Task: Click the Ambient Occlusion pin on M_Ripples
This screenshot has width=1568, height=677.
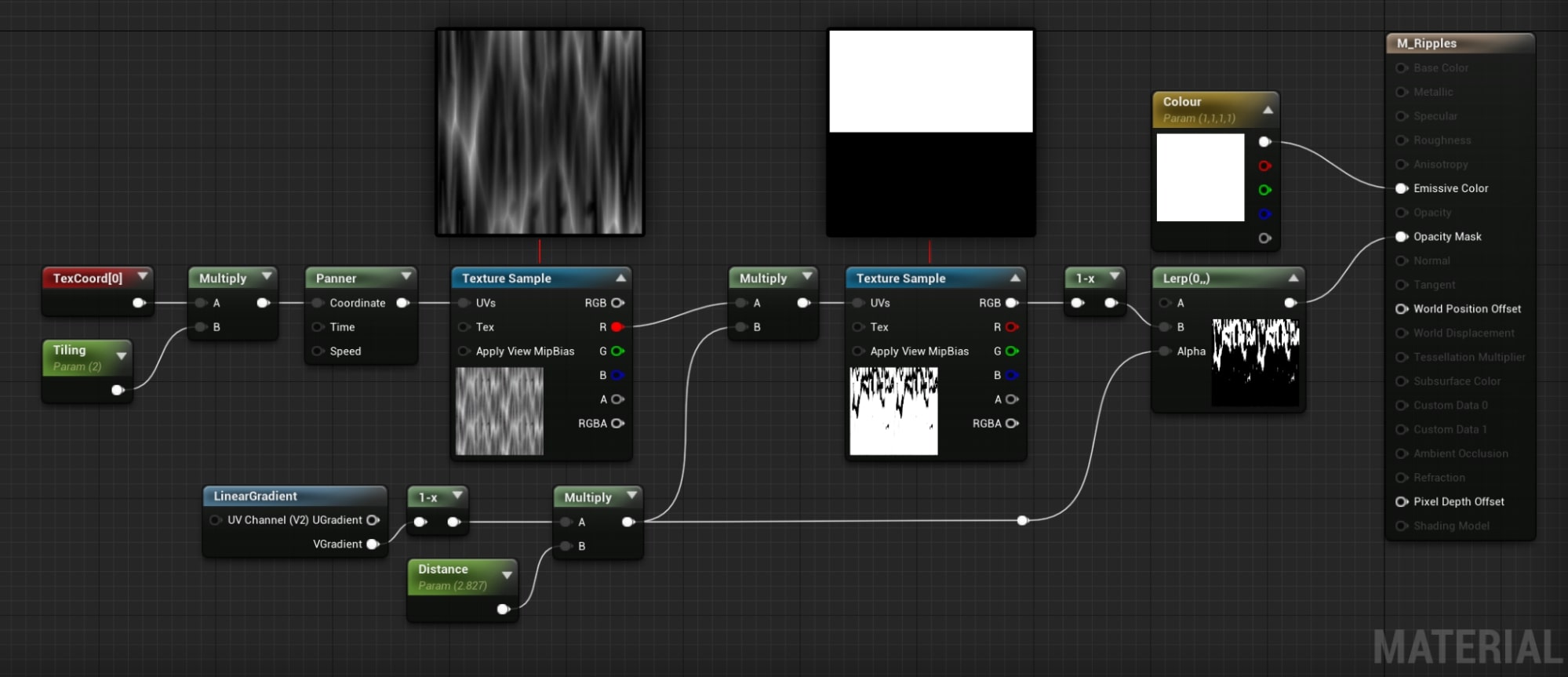Action: (1402, 453)
